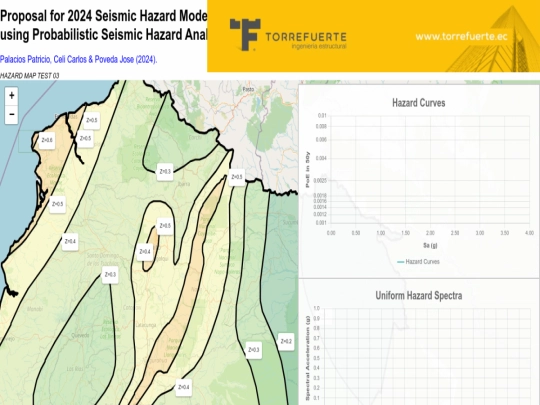Click the HAZARD MAP TEST 03 caption
Screen dimensions: 540x405
tap(30, 76)
